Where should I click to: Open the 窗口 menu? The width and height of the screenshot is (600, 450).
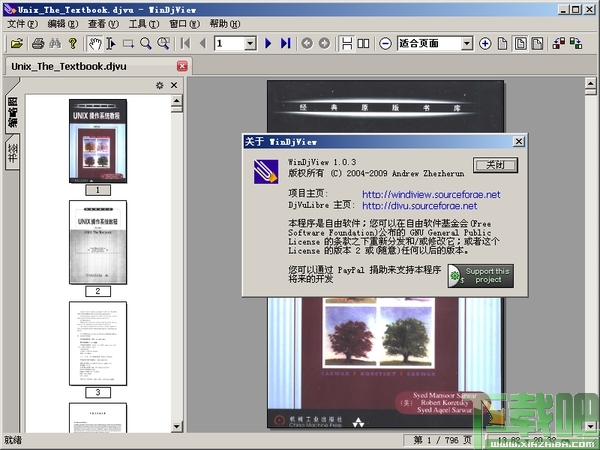click(x=184, y=24)
